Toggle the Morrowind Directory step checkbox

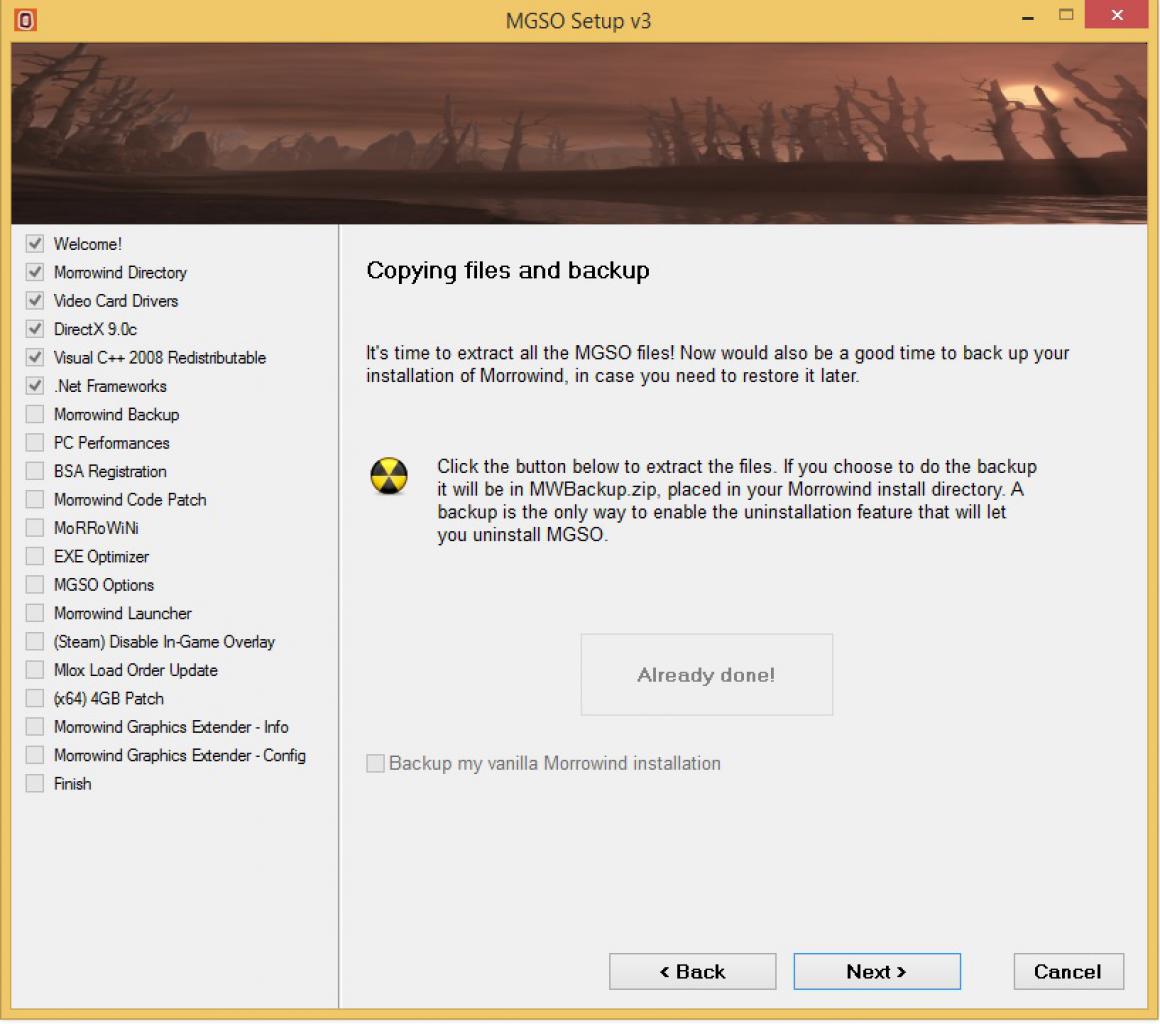tap(35, 272)
